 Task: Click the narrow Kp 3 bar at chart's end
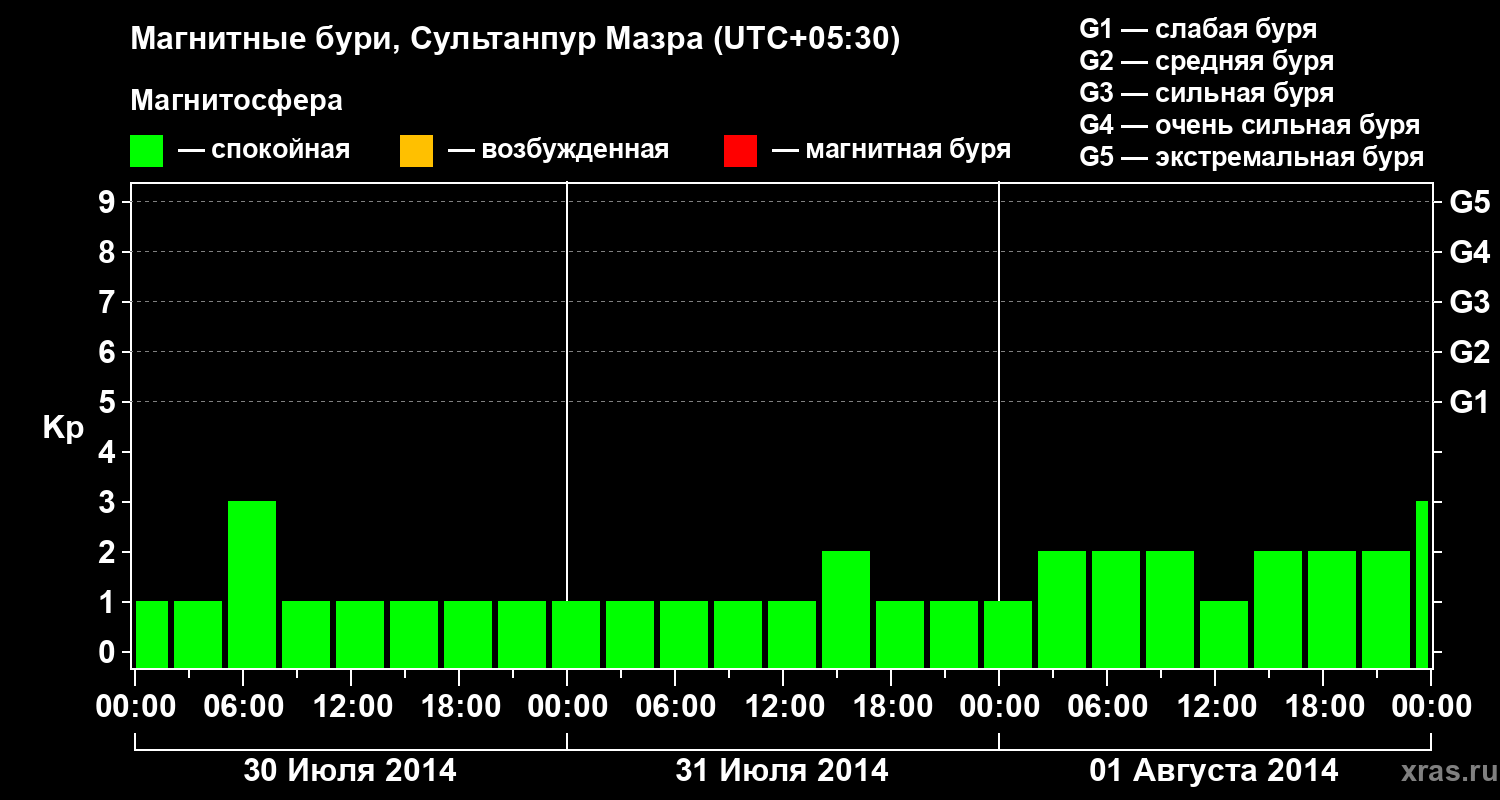coord(1422,584)
